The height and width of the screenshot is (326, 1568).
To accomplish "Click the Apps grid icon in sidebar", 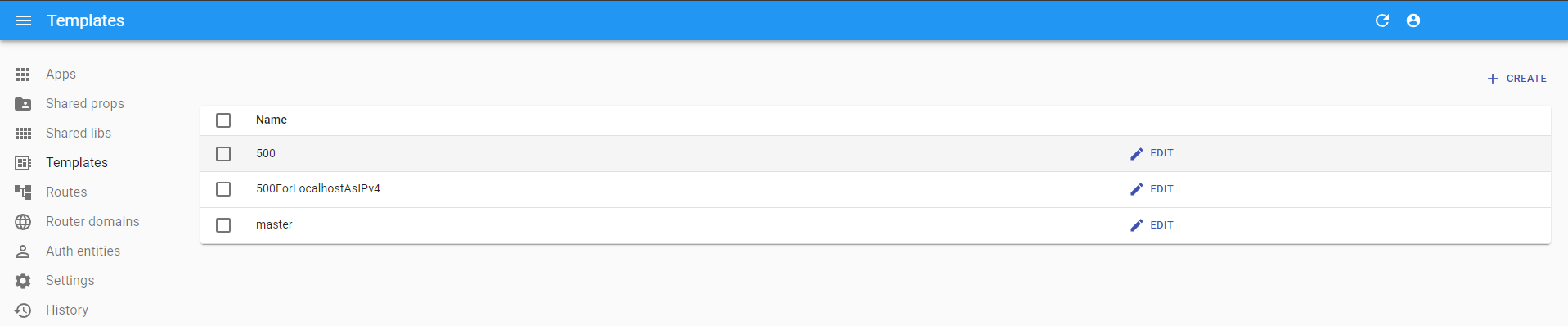I will click(23, 75).
